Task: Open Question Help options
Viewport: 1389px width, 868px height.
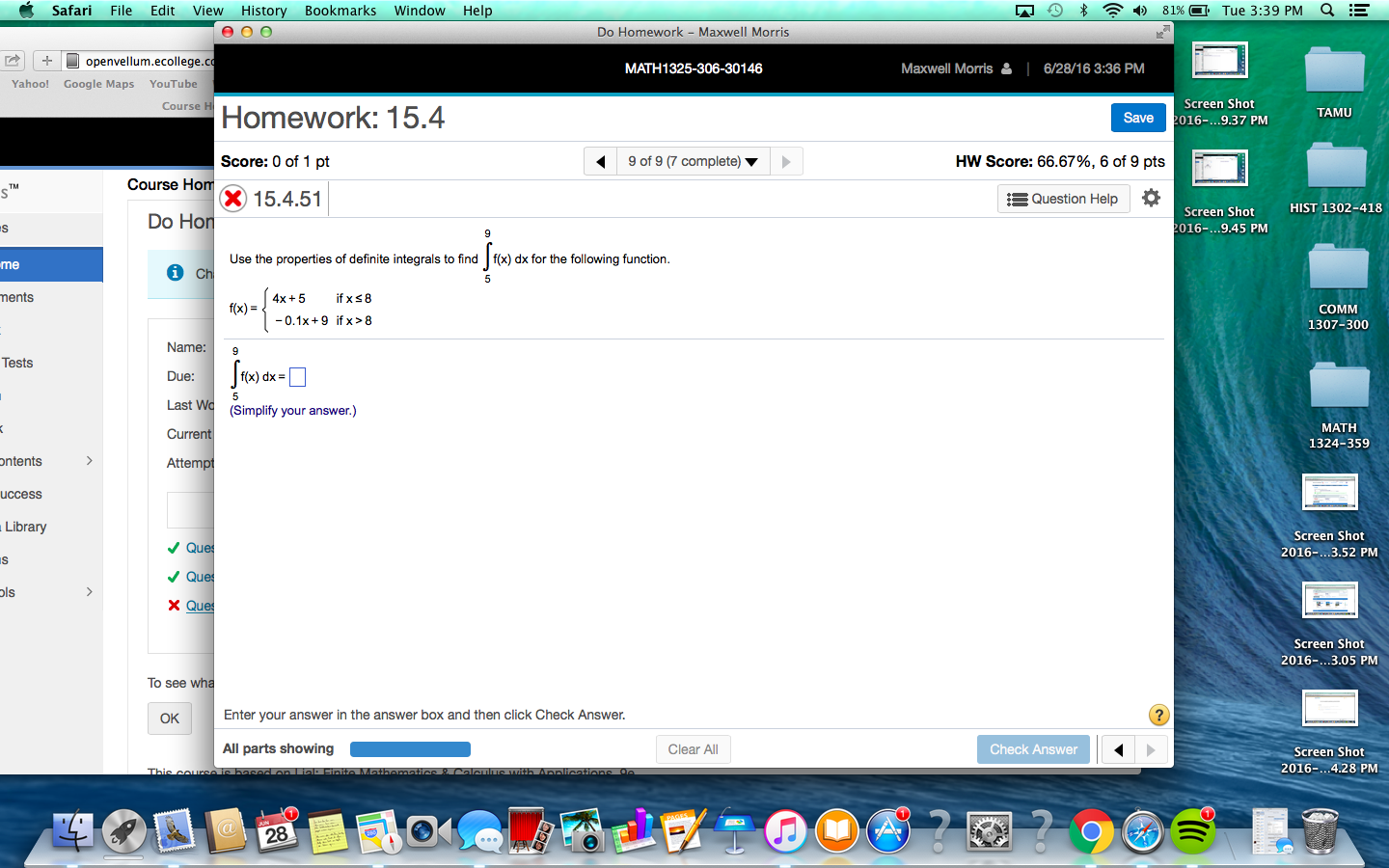Action: (1063, 199)
